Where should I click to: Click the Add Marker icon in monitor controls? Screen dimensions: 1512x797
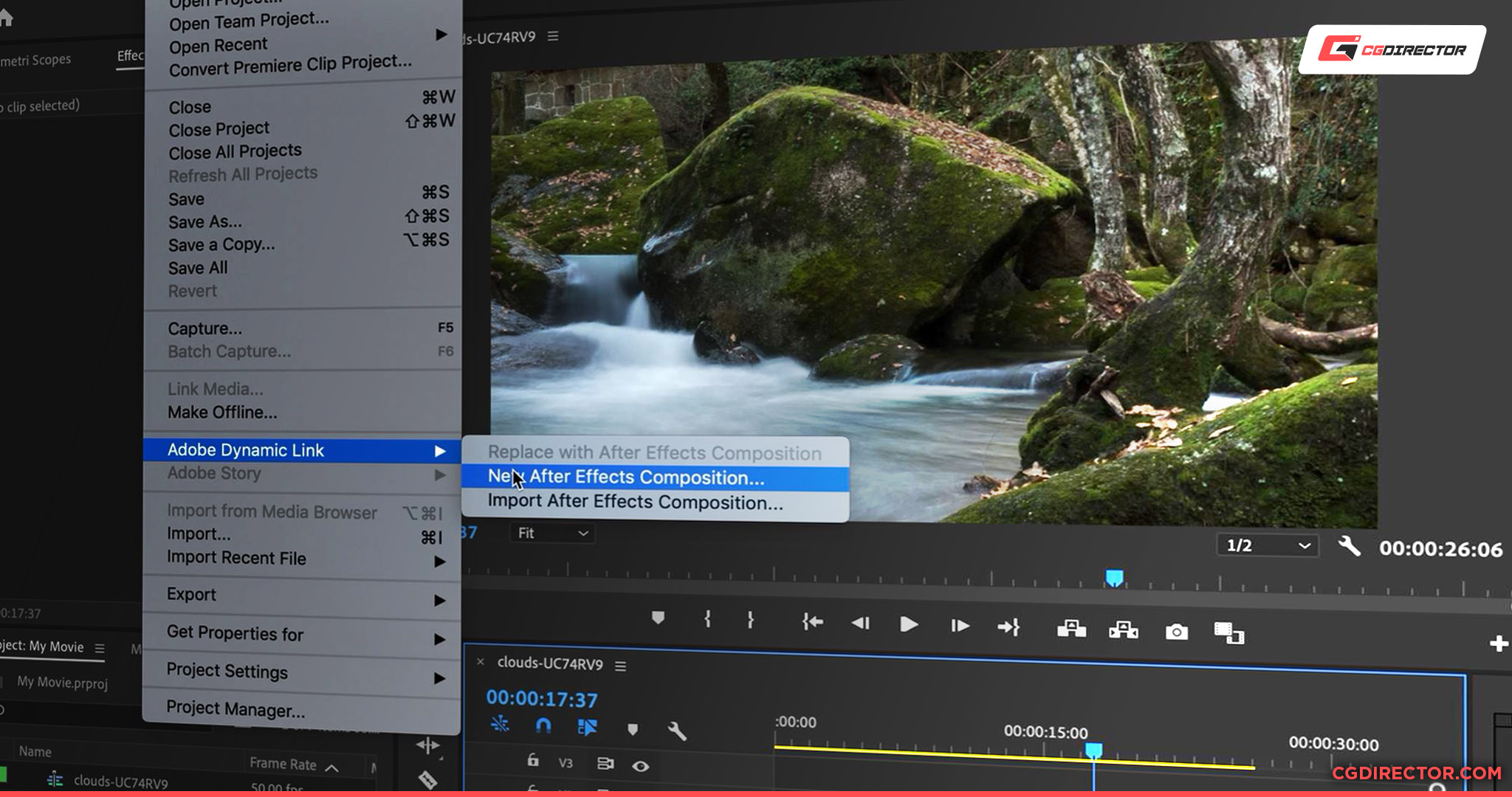point(658,618)
